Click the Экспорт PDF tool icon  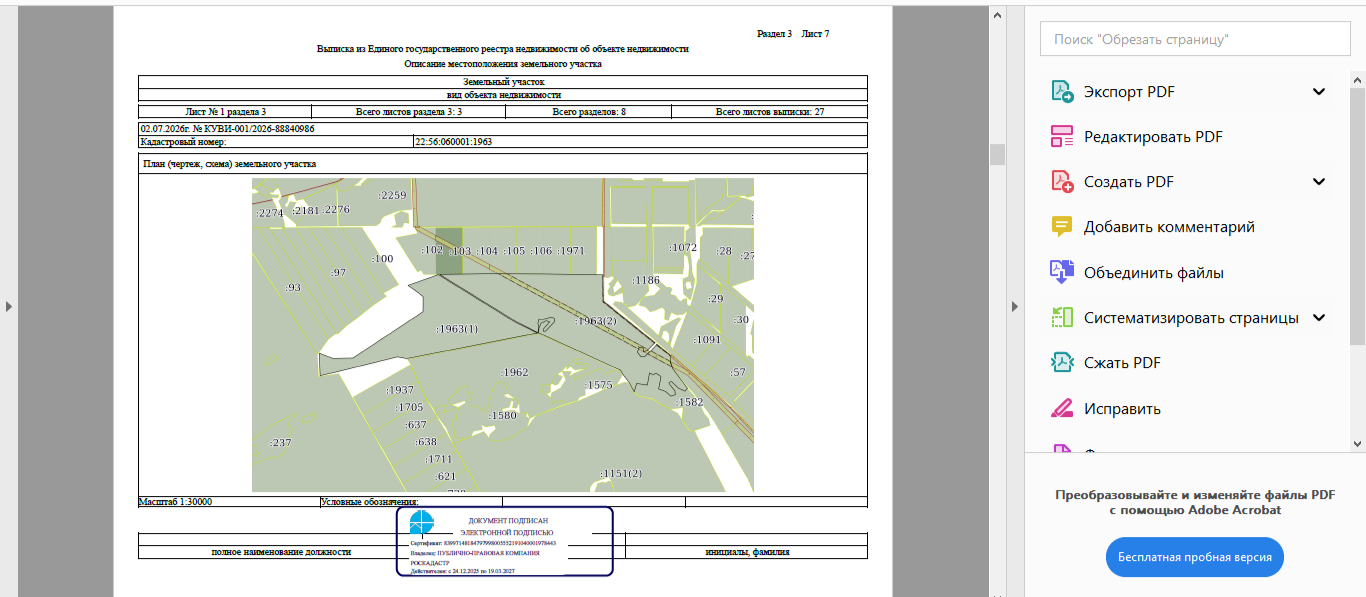coord(1061,92)
